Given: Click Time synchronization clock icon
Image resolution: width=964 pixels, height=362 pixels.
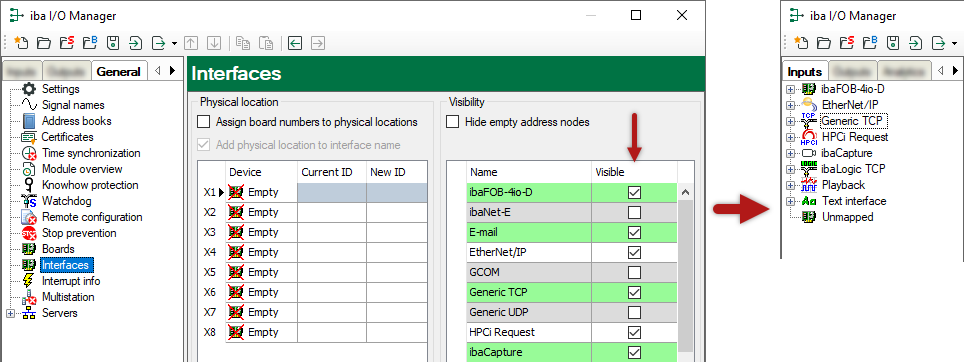Looking at the screenshot, I should coord(29,153).
